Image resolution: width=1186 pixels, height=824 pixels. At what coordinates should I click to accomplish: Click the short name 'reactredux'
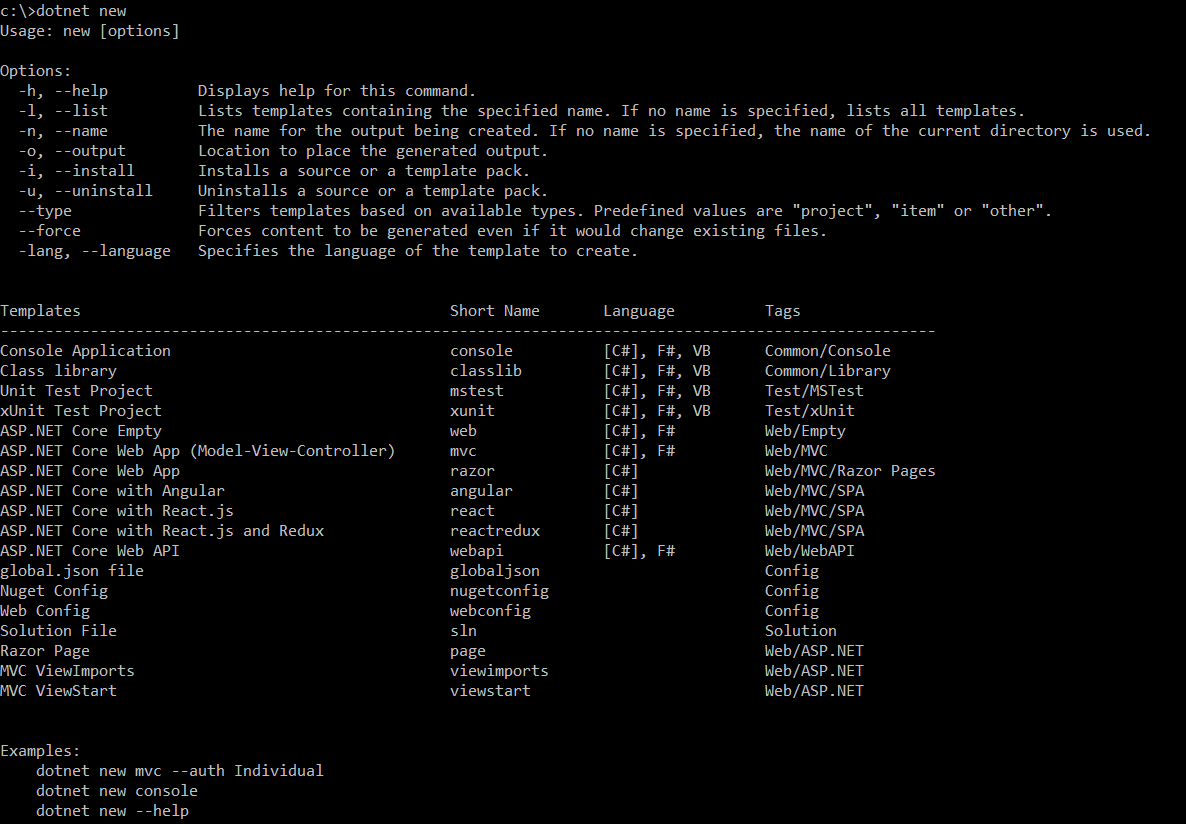(x=495, y=531)
